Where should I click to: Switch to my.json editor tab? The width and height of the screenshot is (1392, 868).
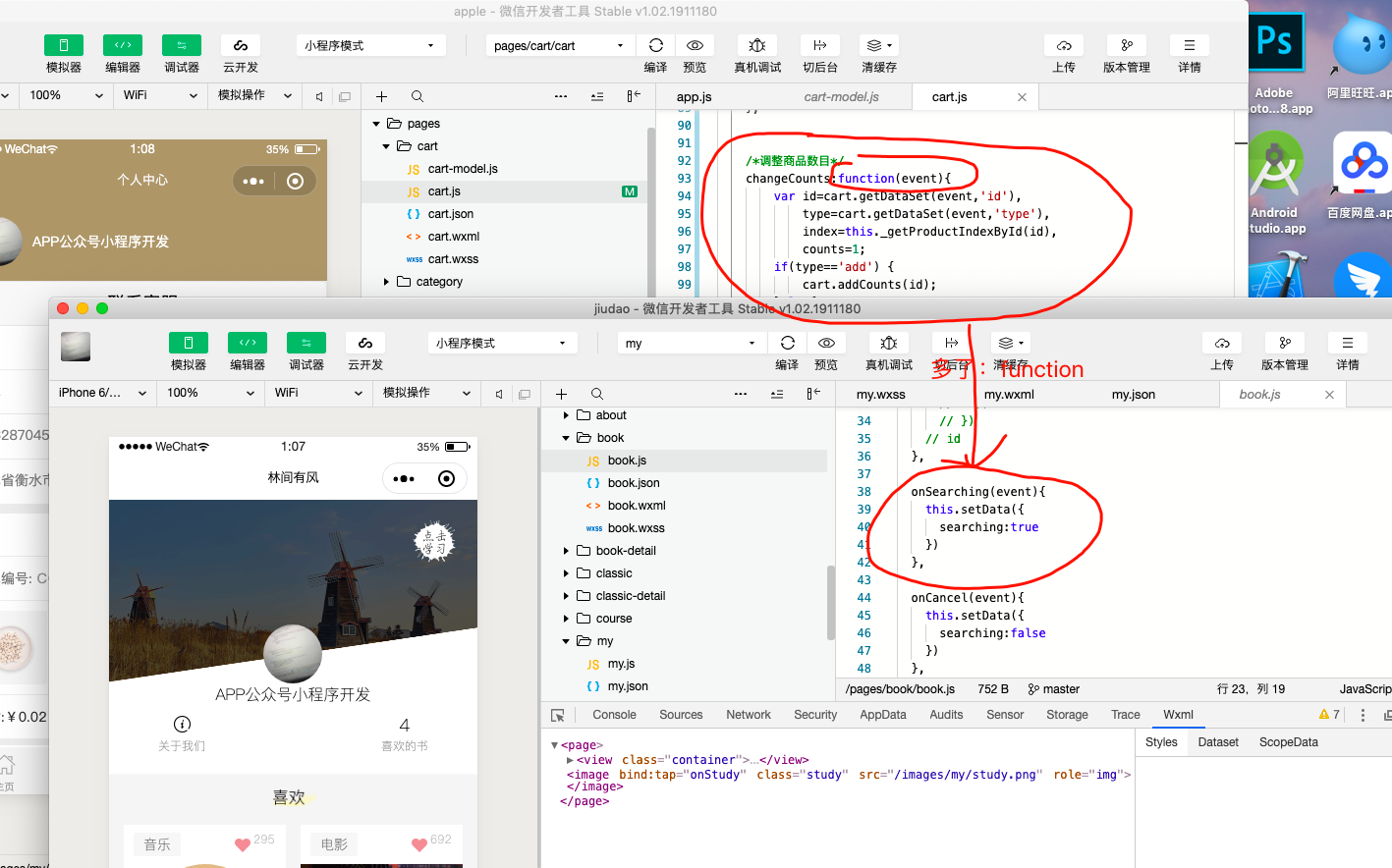click(x=1134, y=395)
